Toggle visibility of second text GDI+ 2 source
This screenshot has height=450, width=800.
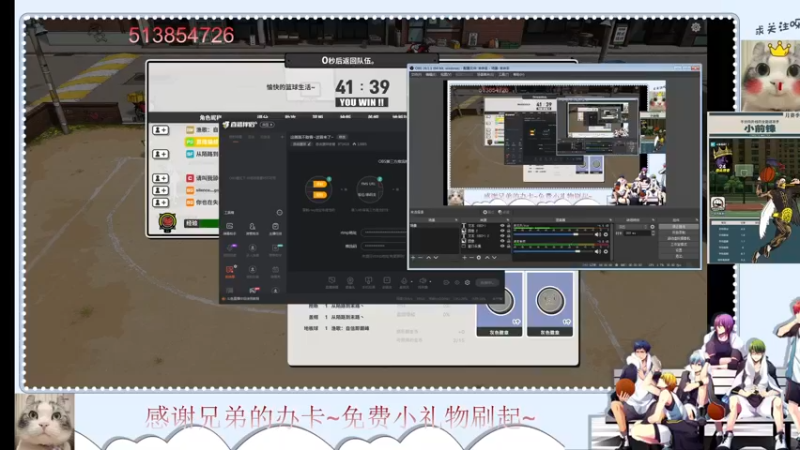point(502,236)
